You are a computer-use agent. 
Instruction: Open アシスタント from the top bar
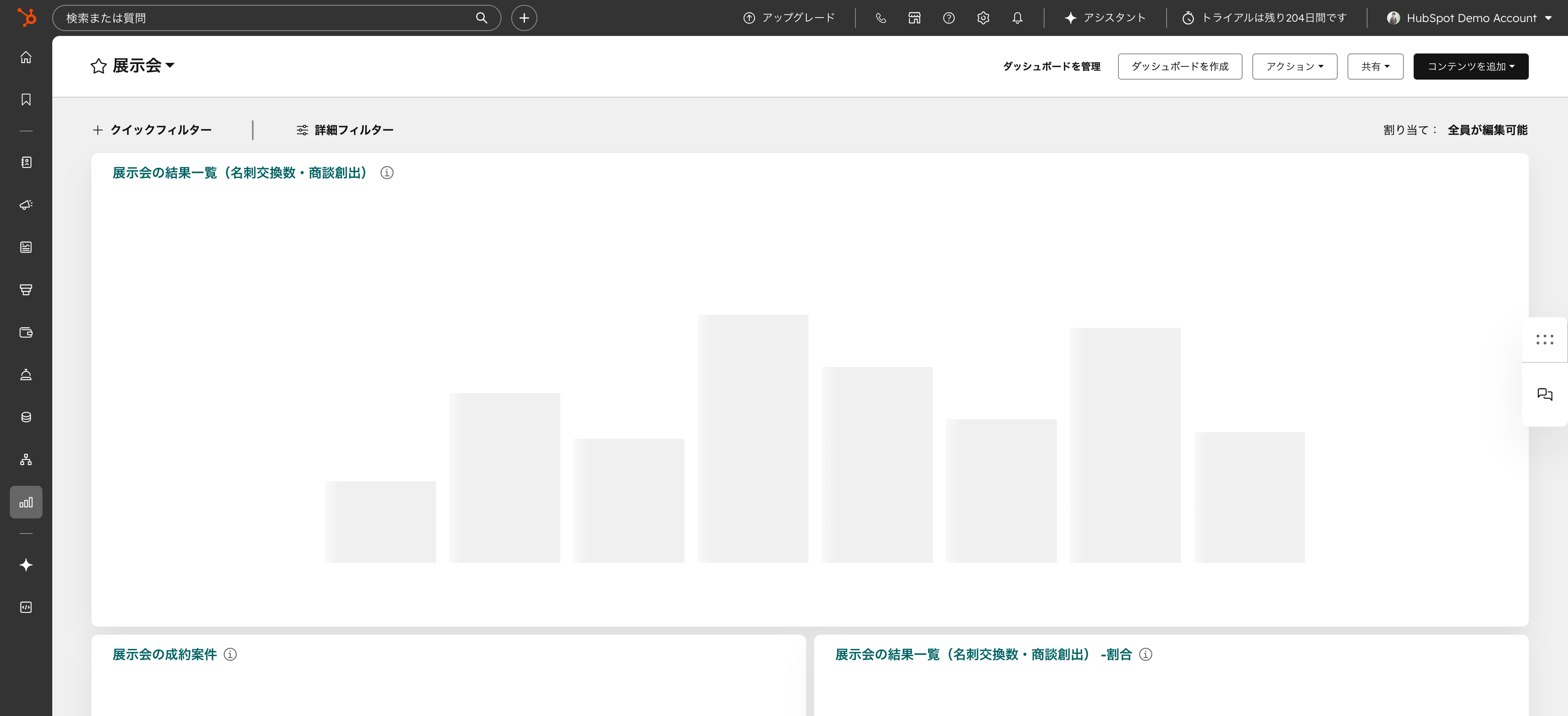tap(1104, 18)
